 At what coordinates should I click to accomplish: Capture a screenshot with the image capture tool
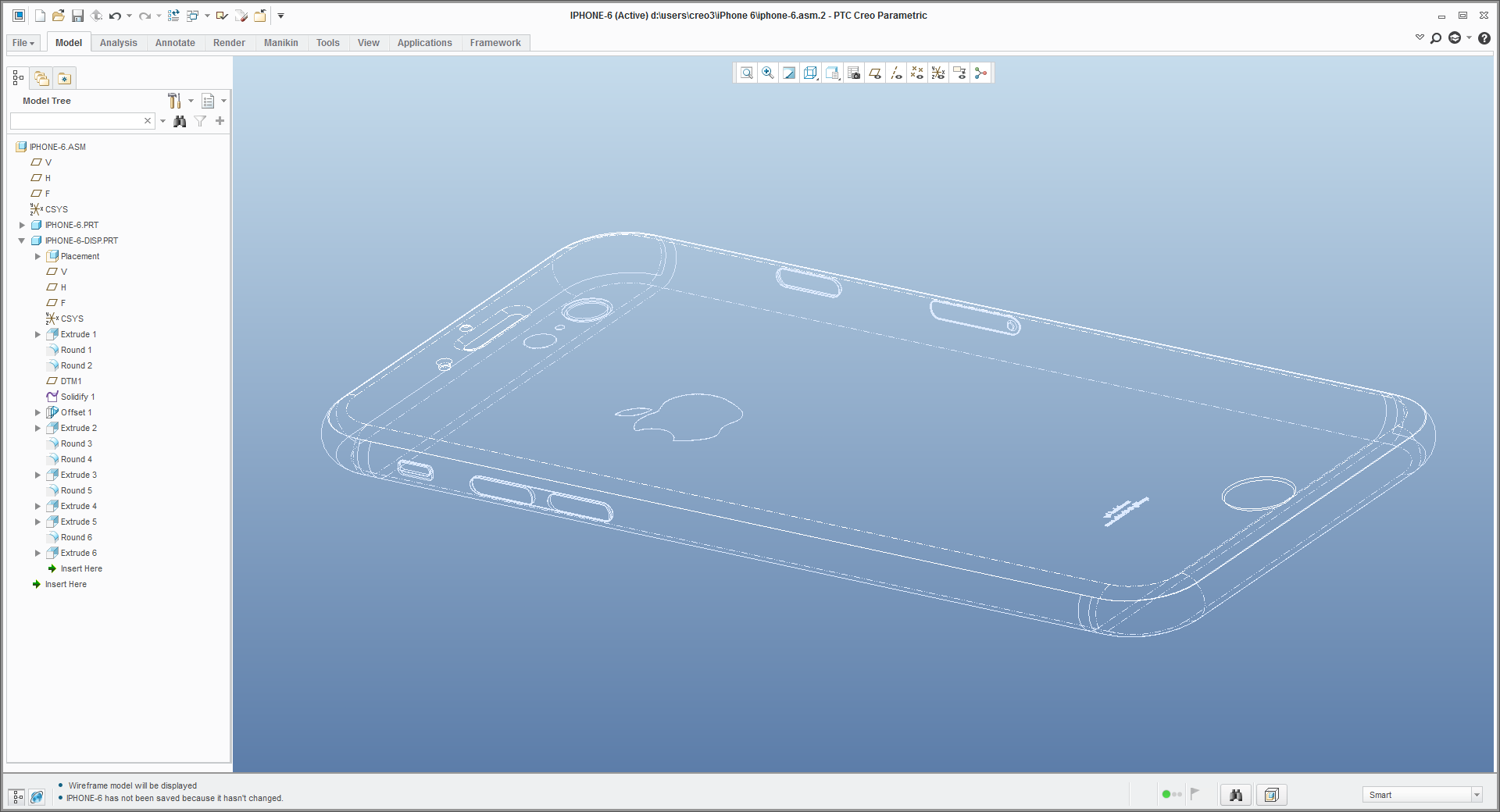[x=853, y=73]
